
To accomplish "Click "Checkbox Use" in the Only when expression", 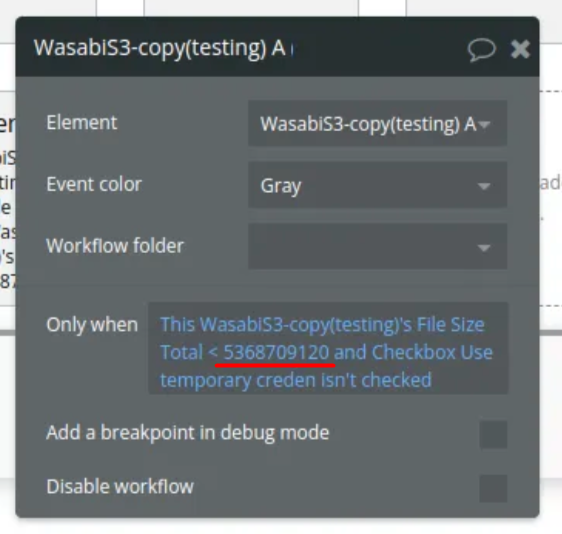I will click(x=432, y=353).
